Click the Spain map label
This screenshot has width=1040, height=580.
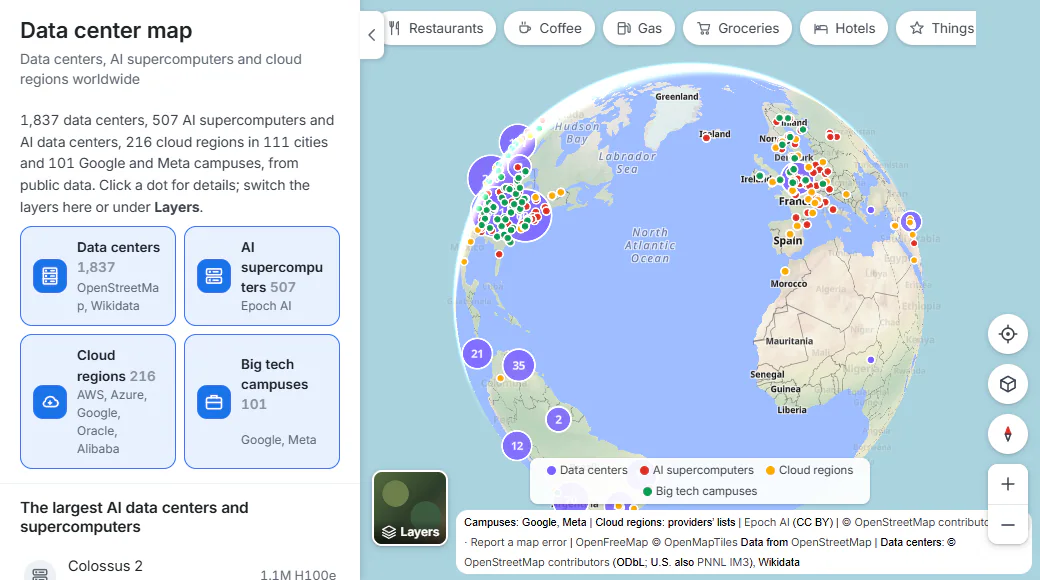coord(788,241)
